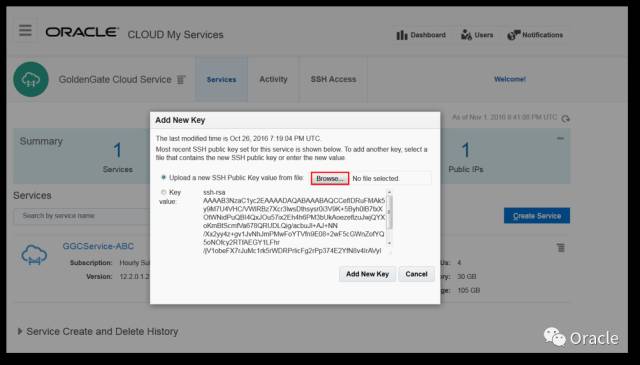Click the Summary heading
The height and width of the screenshot is (365, 640).
[41, 141]
